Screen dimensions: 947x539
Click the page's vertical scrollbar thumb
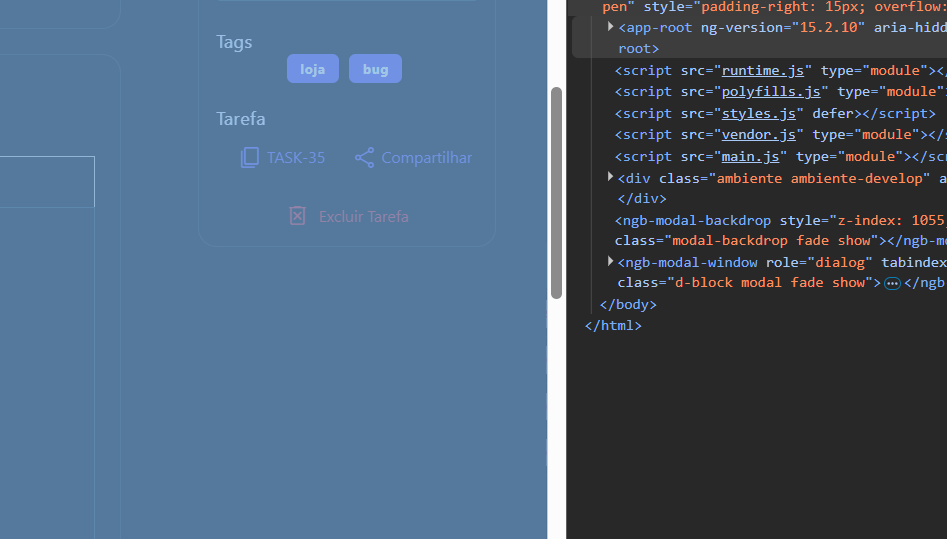point(556,192)
